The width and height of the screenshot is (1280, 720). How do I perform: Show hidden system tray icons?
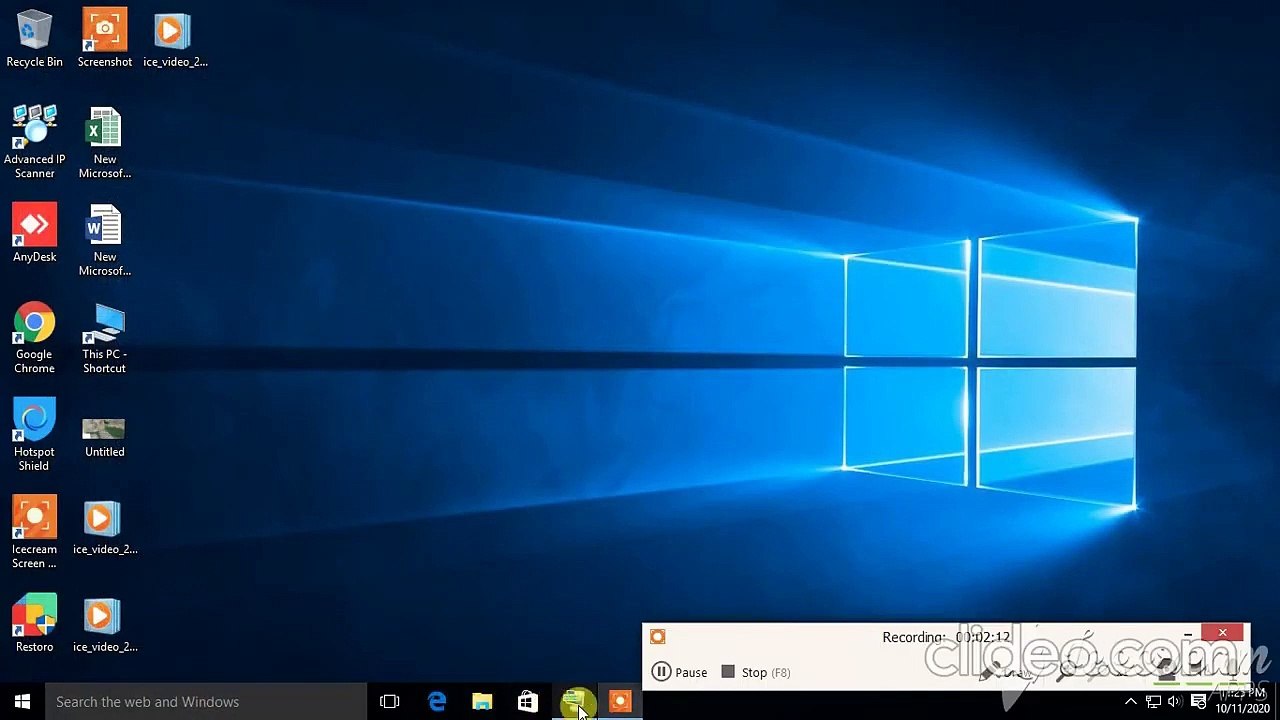(1131, 701)
